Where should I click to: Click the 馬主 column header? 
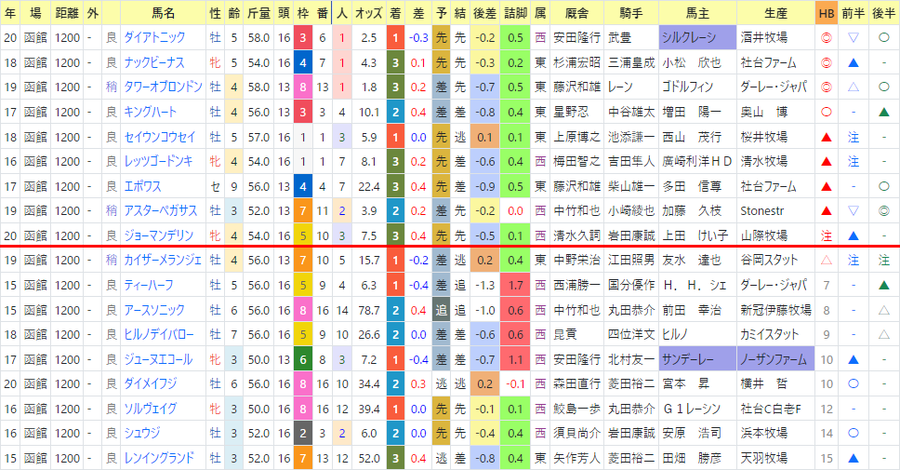(698, 13)
